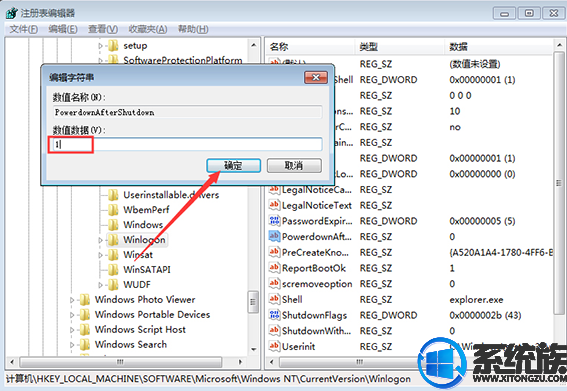Screen dimensions: 567x391
Task: Click the values pane vertical scrollbar thumb
Action: pos(559,183)
